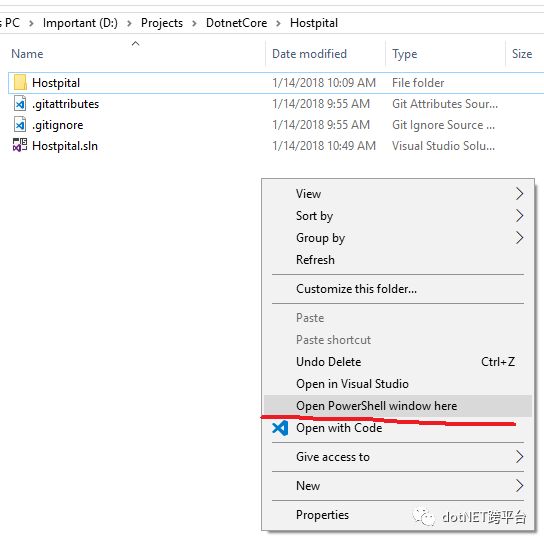Expand the View submenu arrow
Screen dimensions: 544x542
tap(519, 194)
